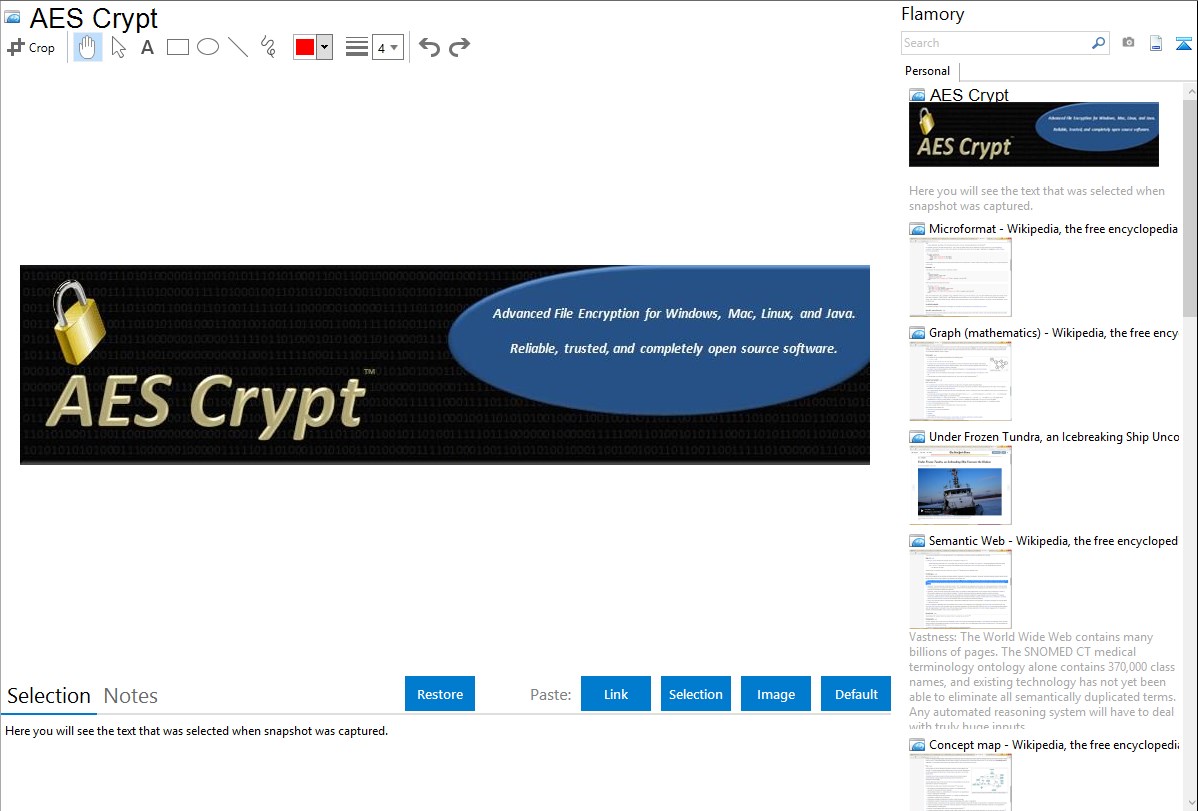Pick the freehand scribble tool
This screenshot has width=1198, height=811.
[x=268, y=47]
